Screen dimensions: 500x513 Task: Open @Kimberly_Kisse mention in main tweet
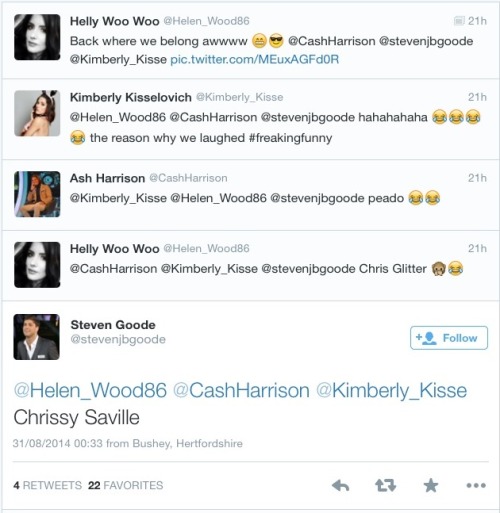click(x=391, y=390)
